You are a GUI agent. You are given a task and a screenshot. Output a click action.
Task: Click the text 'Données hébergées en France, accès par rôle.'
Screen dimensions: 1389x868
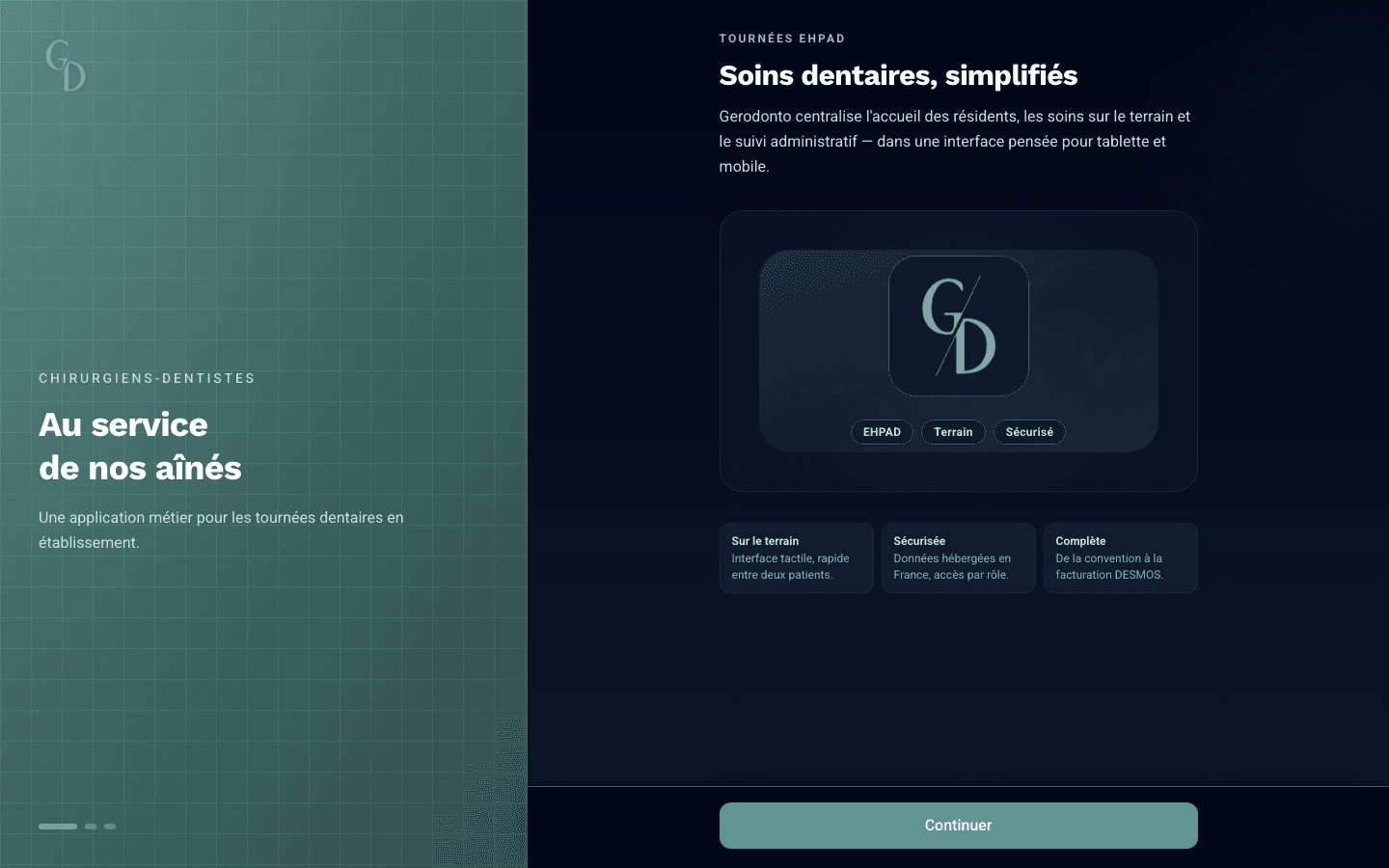tap(952, 566)
